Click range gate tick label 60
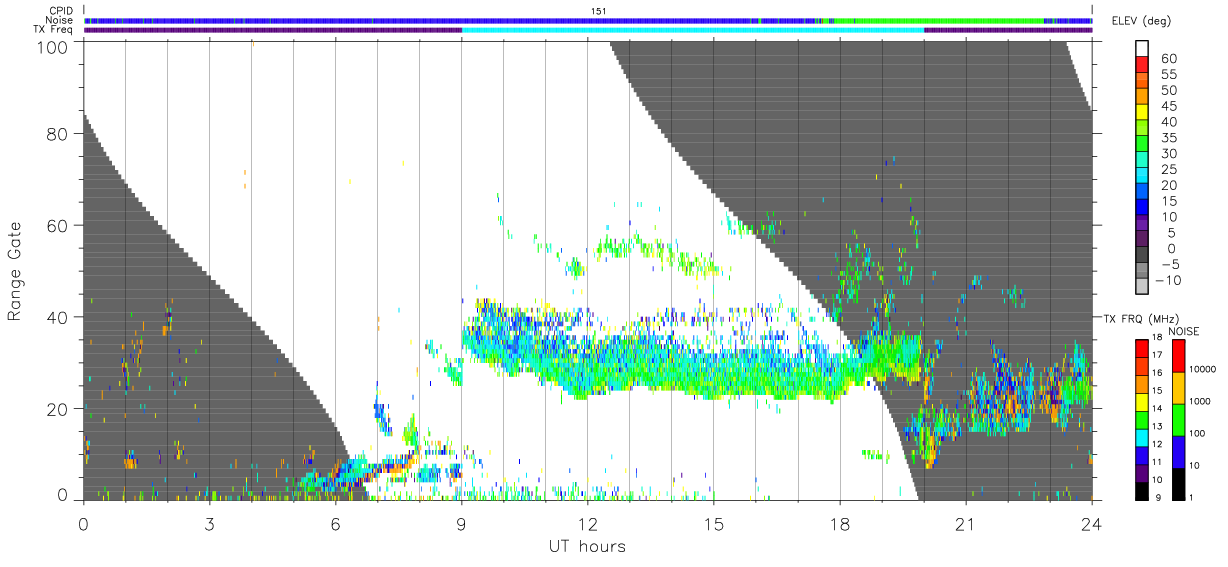The width and height of the screenshot is (1228, 567). [x=58, y=225]
